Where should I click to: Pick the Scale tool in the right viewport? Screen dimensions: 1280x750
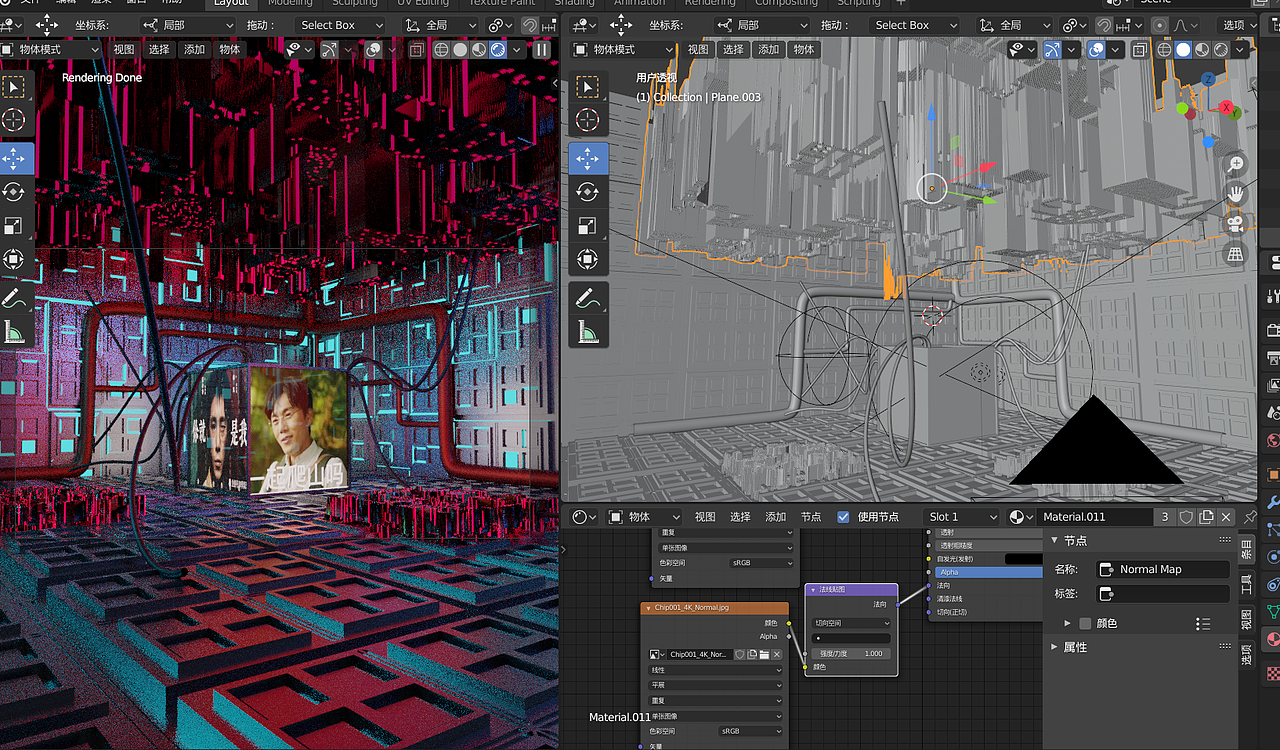tap(587, 226)
